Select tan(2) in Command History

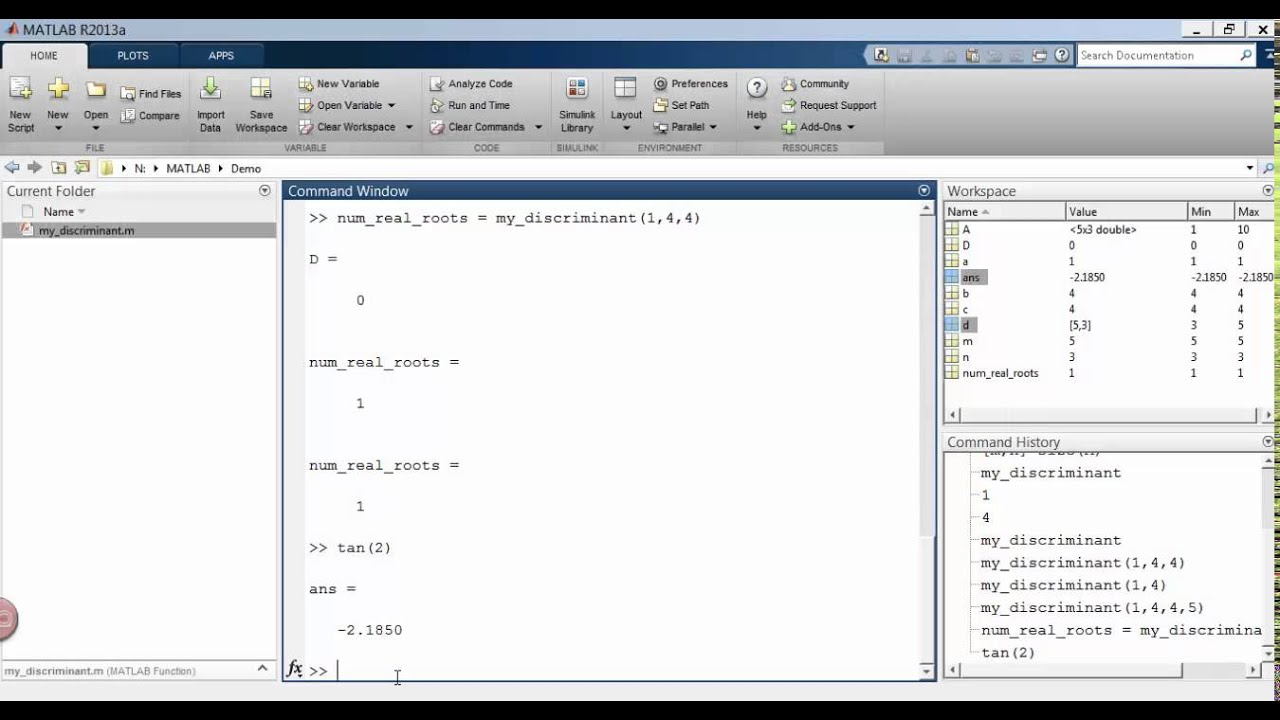[x=1008, y=653]
